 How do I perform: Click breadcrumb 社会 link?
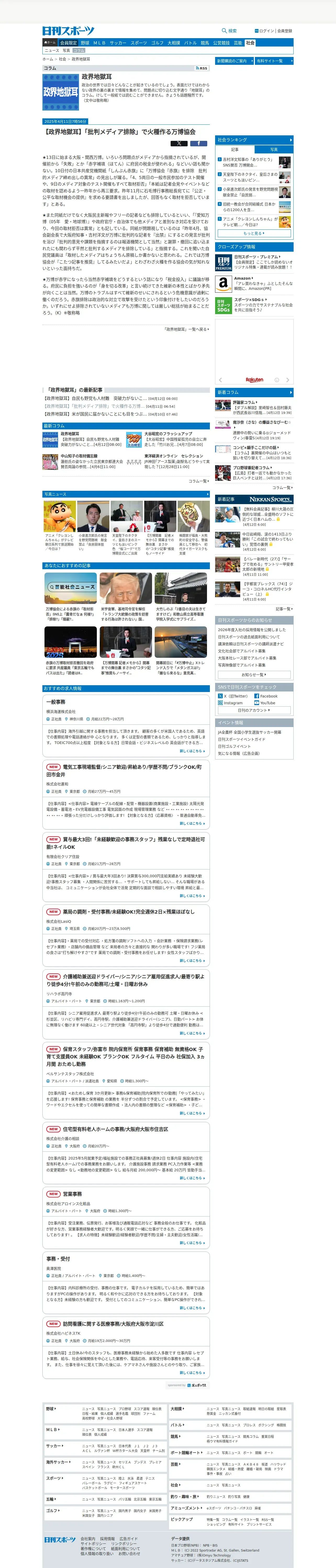tap(62, 59)
